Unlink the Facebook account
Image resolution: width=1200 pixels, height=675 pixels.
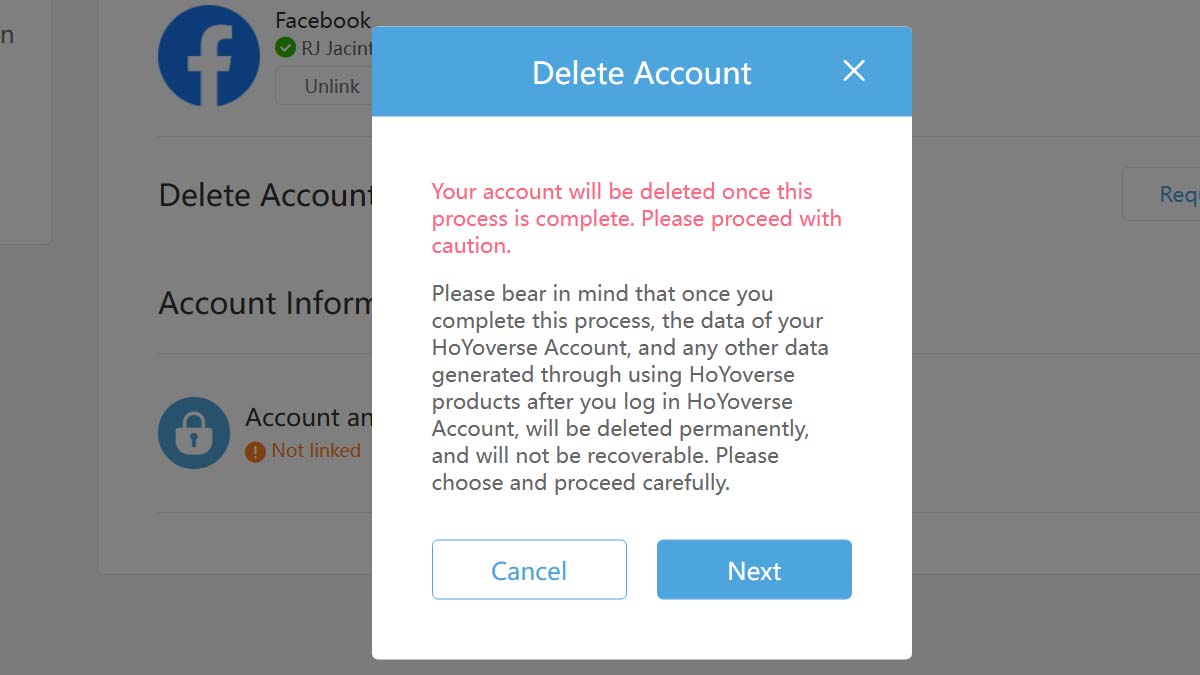[331, 86]
